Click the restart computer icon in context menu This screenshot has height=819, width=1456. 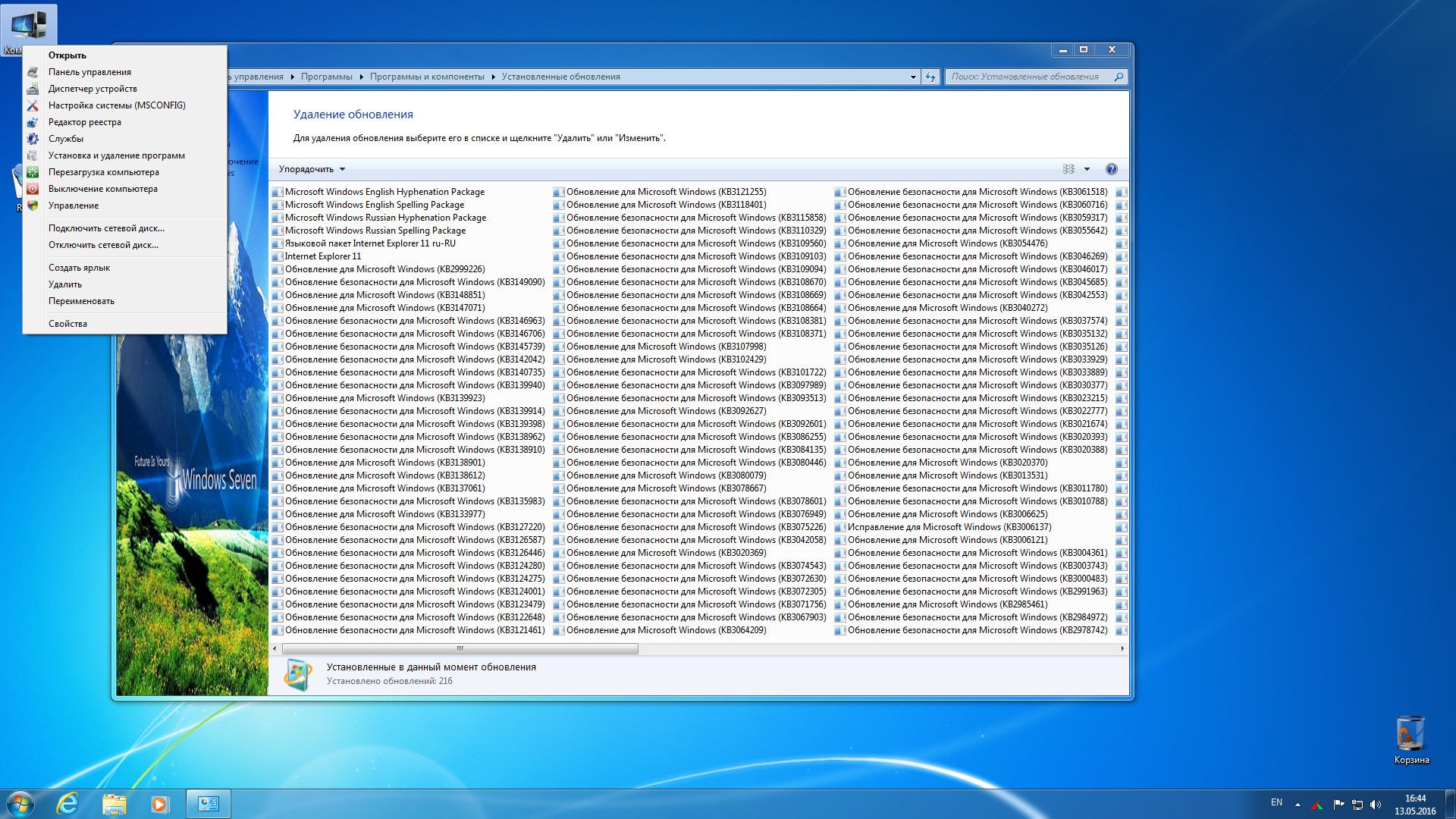coord(33,172)
